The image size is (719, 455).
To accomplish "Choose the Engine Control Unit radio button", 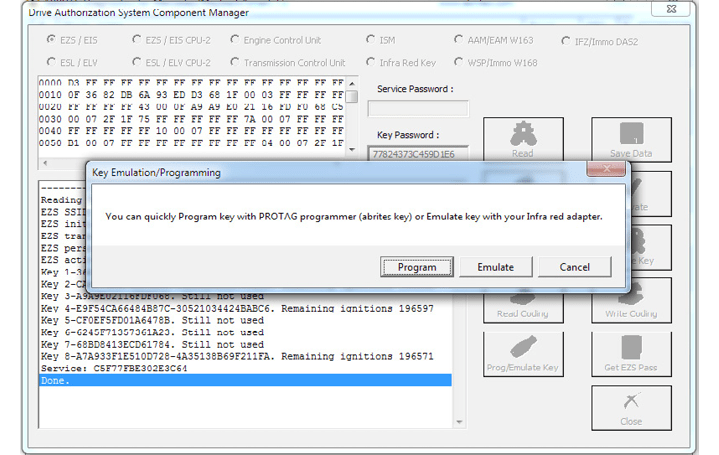I will (235, 40).
